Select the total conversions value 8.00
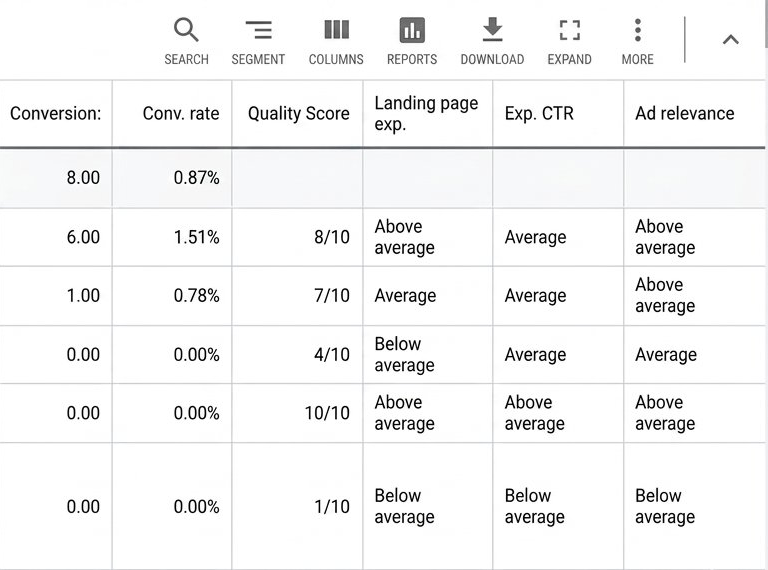This screenshot has height=570, width=768. pyautogui.click(x=83, y=177)
